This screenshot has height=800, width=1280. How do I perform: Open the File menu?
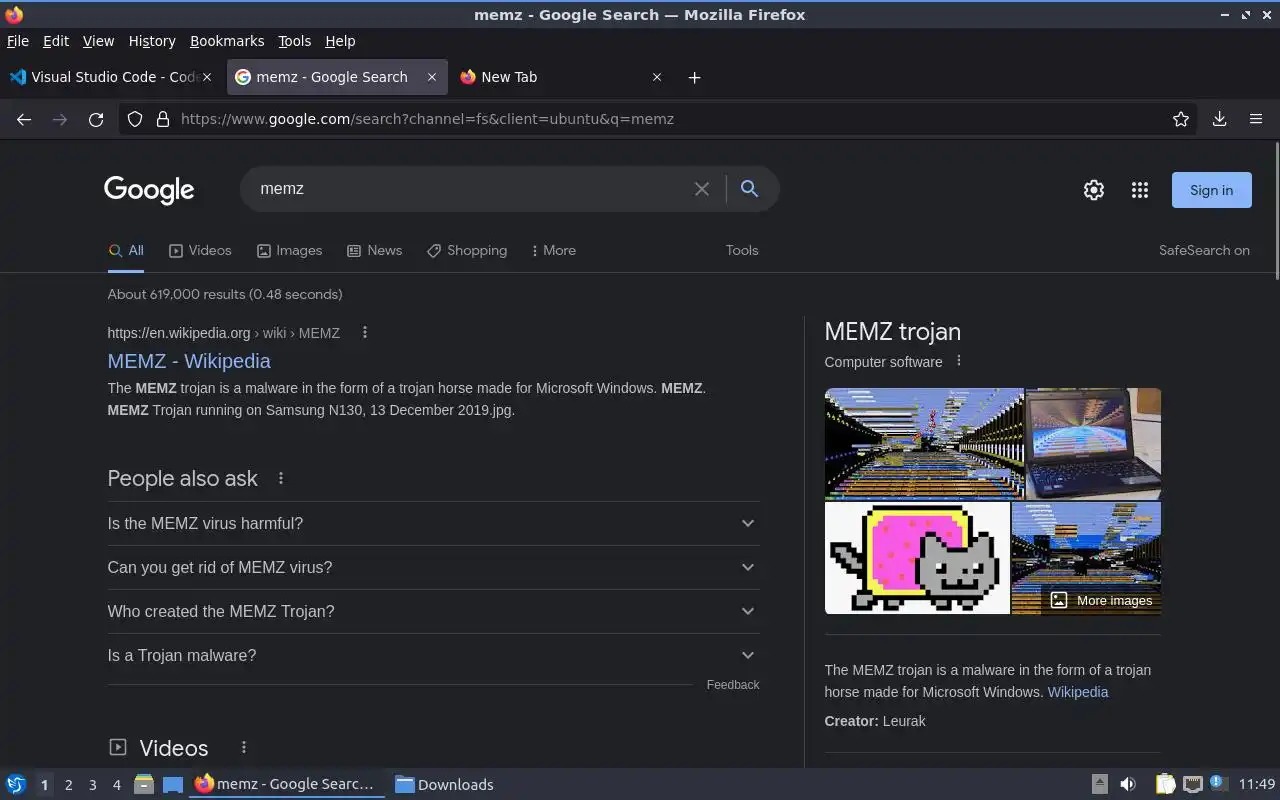pyautogui.click(x=17, y=41)
